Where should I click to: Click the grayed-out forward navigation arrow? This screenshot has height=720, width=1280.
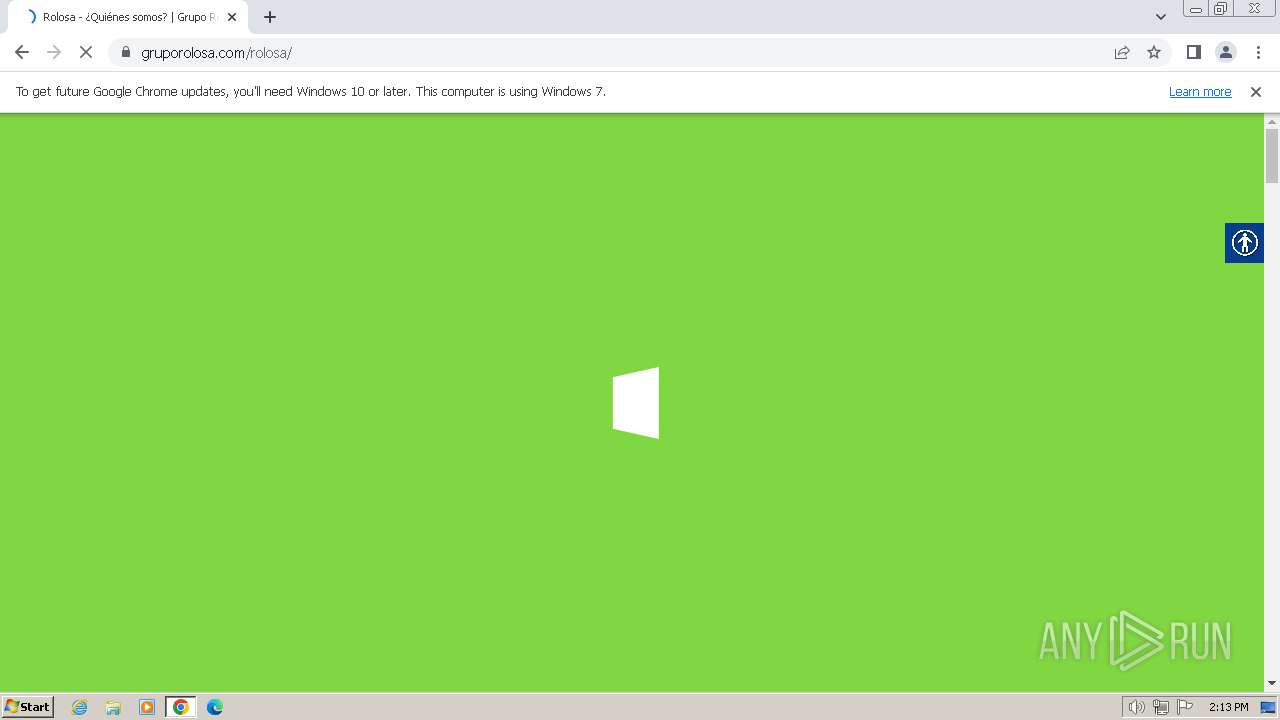pyautogui.click(x=54, y=52)
